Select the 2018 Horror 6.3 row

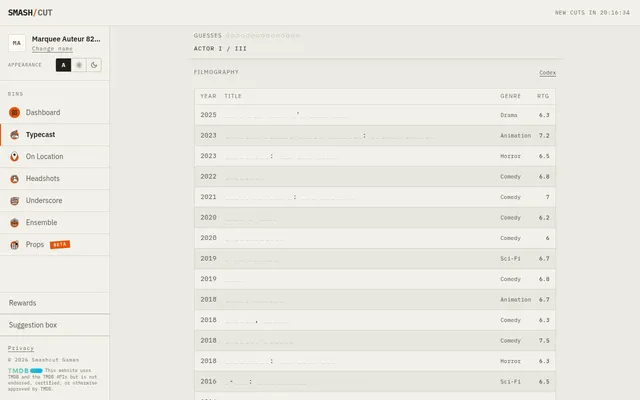click(375, 361)
